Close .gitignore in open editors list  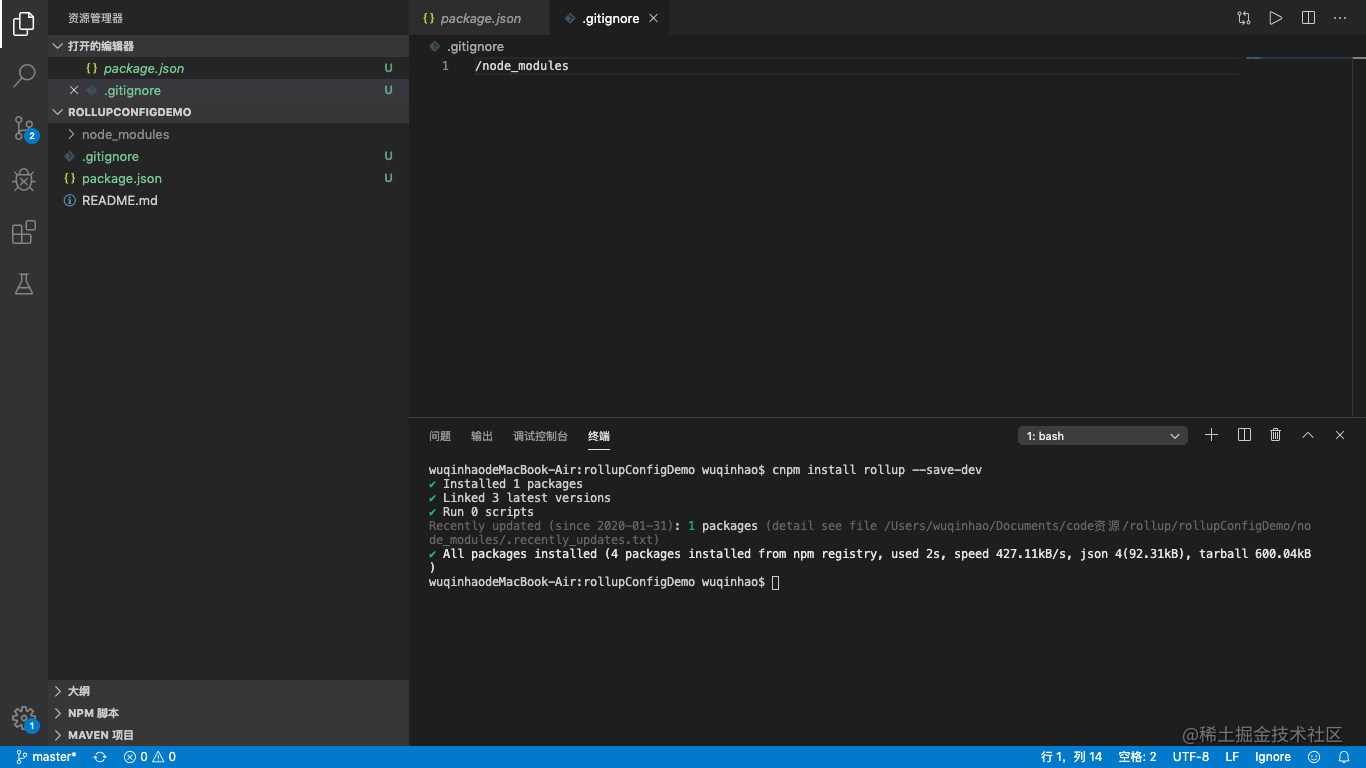tap(74, 90)
